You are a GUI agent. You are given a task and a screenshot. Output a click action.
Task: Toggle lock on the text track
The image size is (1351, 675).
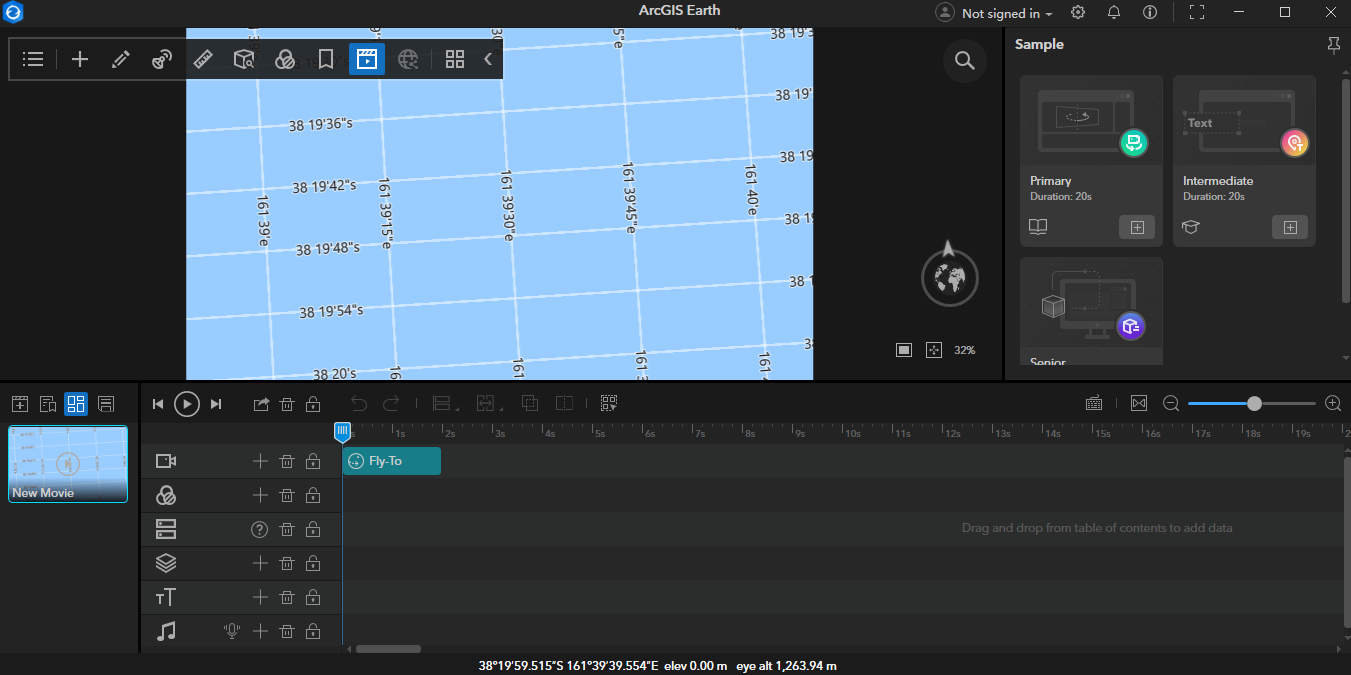pos(313,597)
